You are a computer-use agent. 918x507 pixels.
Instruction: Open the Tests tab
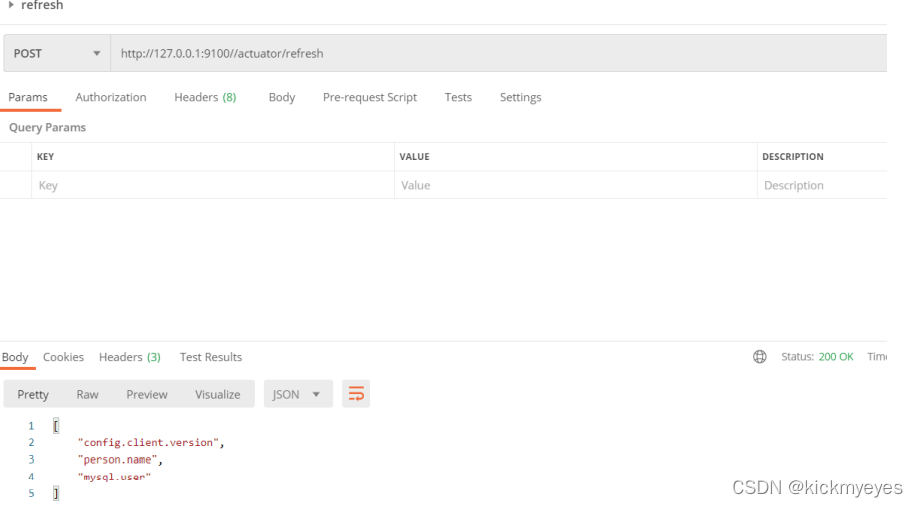point(458,97)
